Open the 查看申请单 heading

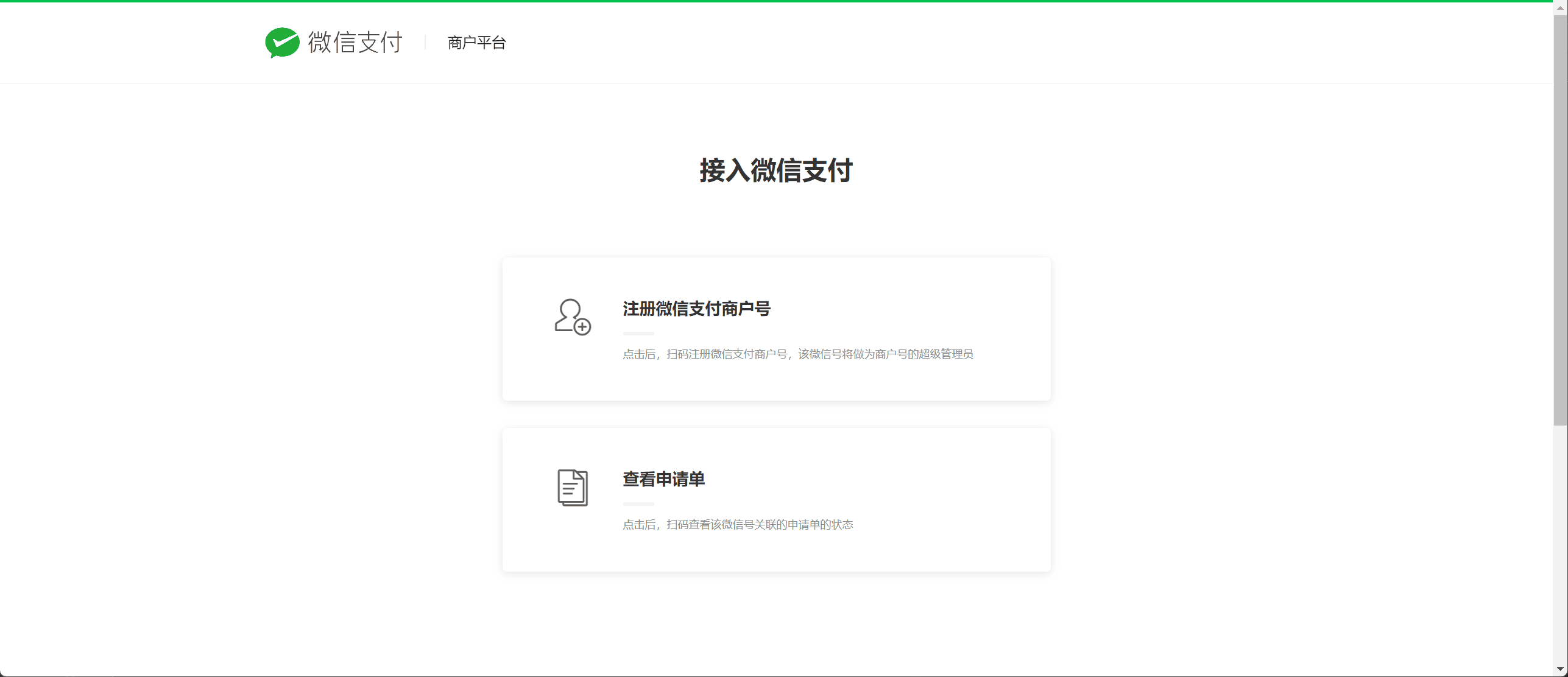(663, 479)
